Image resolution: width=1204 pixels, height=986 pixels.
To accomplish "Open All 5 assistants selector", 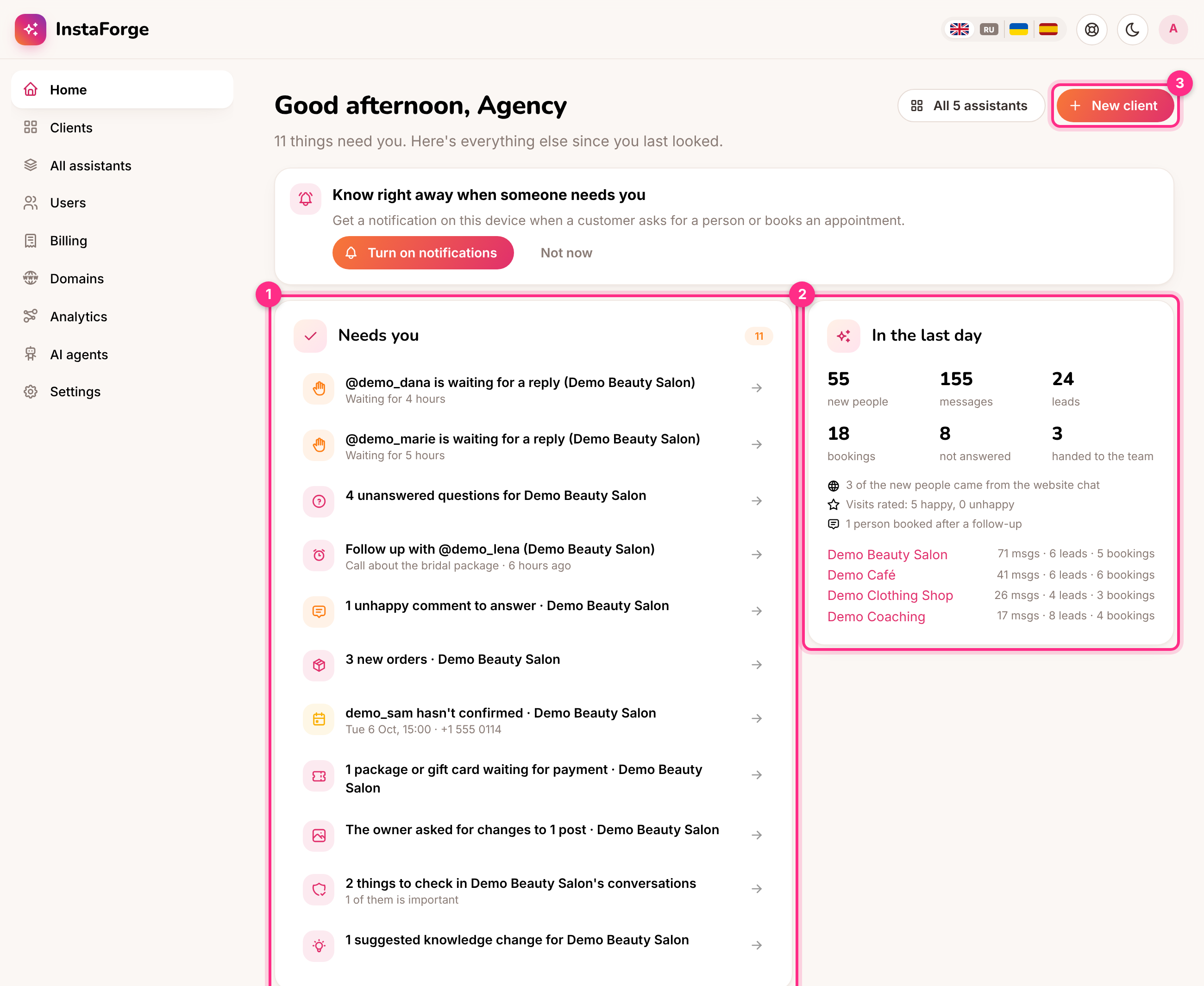I will [971, 106].
